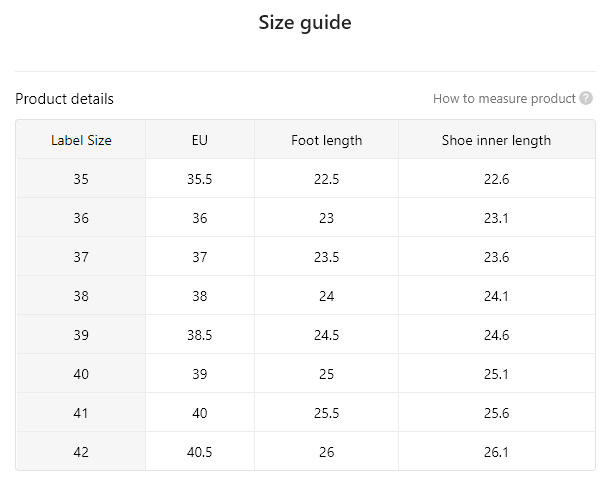Viewport: 602px width, 480px height.
Task: Click shoe inner length 26.1 cell
Action: [x=496, y=452]
